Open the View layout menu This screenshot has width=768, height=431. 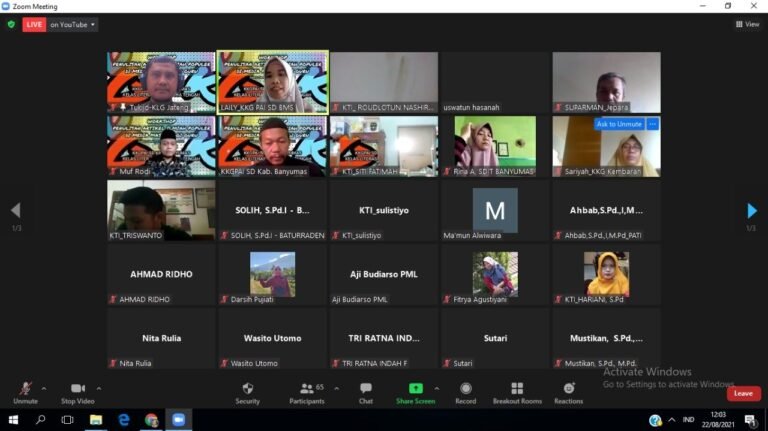coord(747,24)
